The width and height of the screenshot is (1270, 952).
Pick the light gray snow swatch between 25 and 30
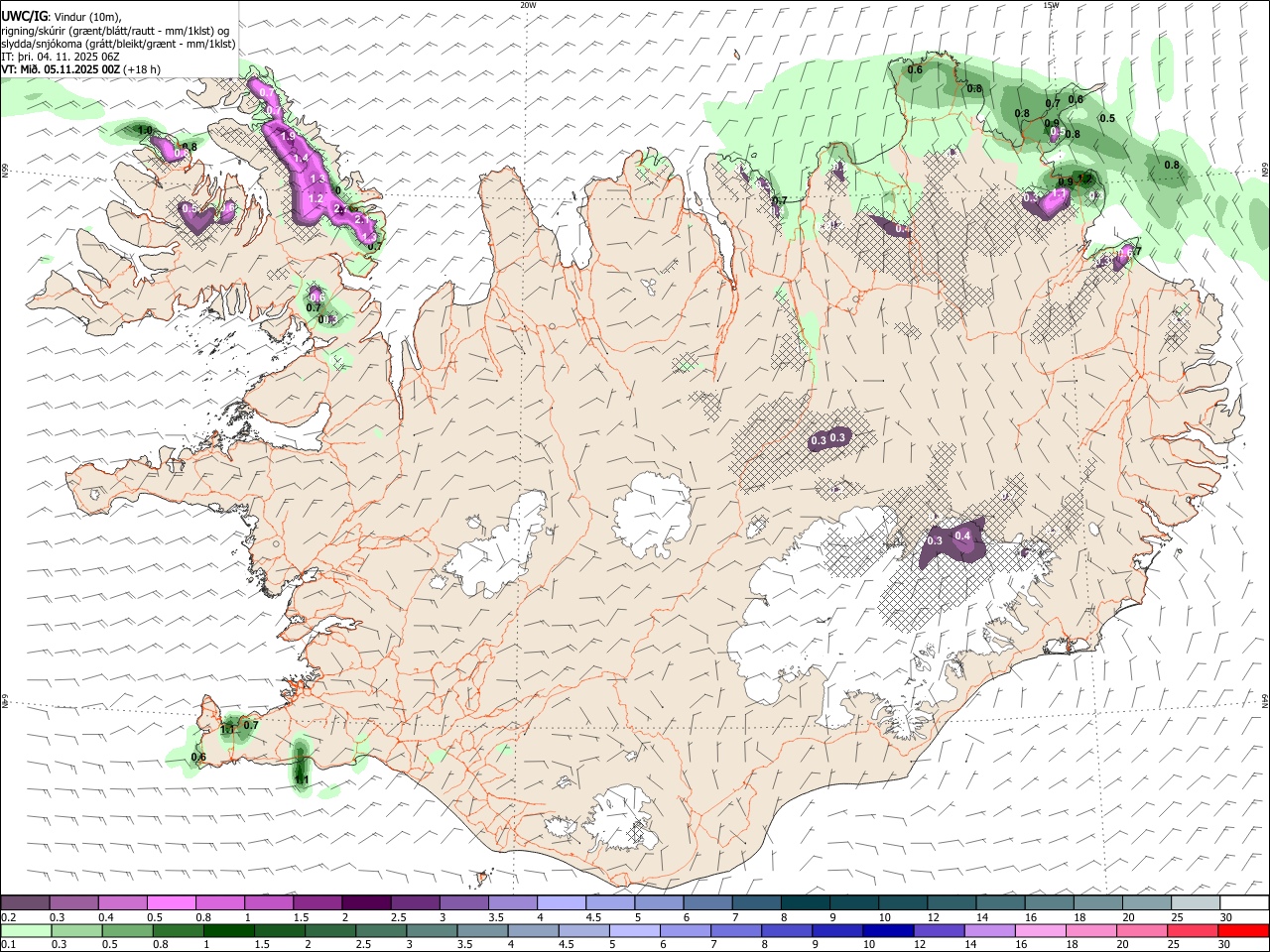coord(1195,903)
